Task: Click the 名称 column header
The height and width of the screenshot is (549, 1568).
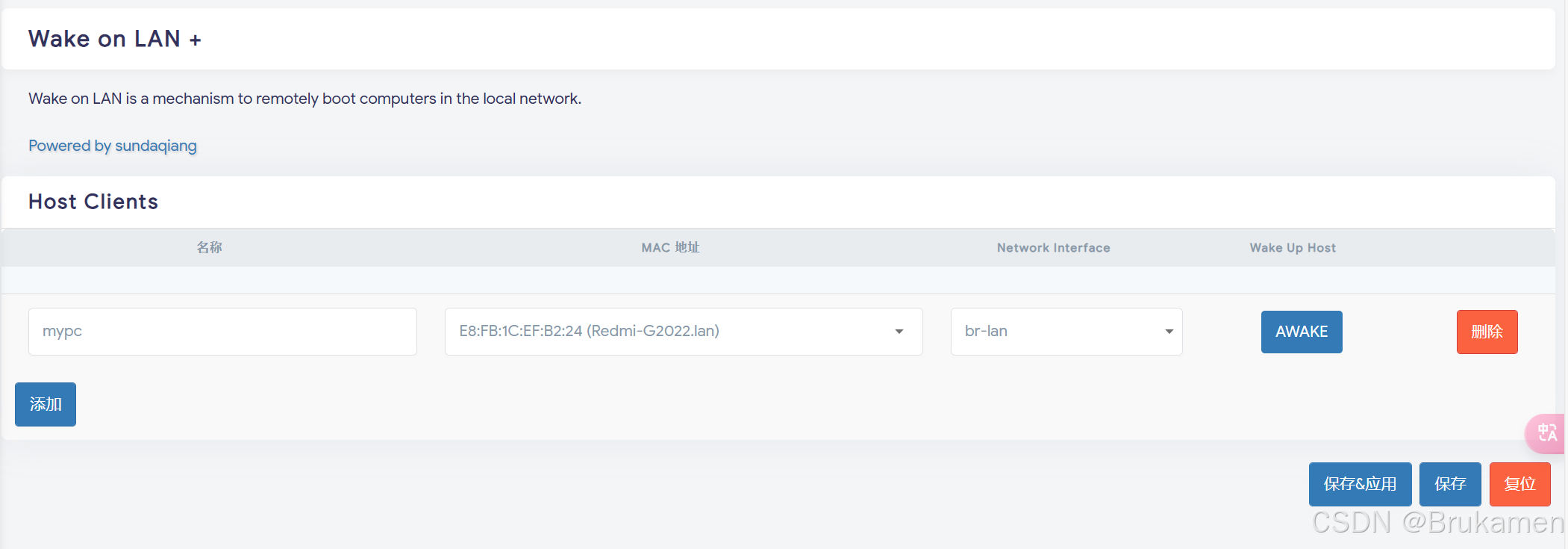Action: coord(209,247)
